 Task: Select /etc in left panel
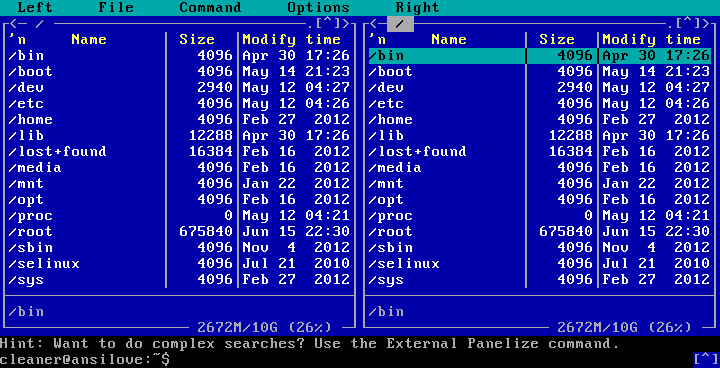179,104
